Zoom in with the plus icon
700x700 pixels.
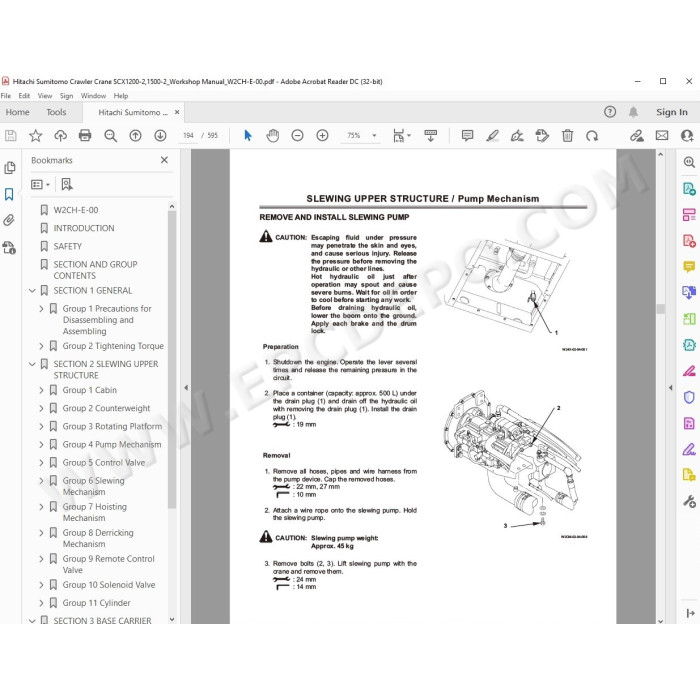pyautogui.click(x=322, y=135)
